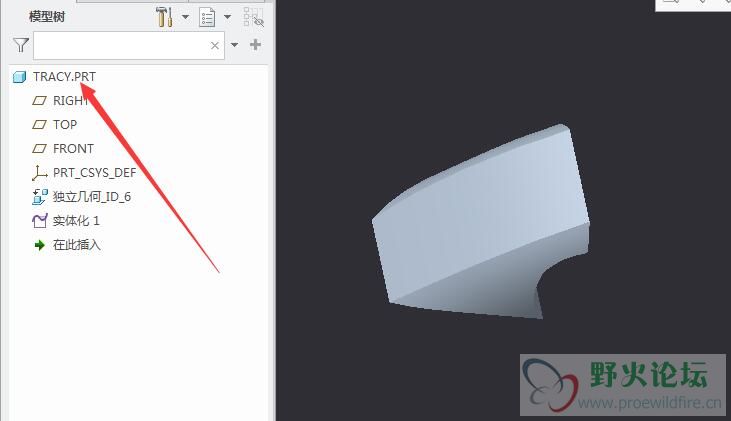Click the plus add-filter button
Screen dimensions: 731x421
pos(255,45)
